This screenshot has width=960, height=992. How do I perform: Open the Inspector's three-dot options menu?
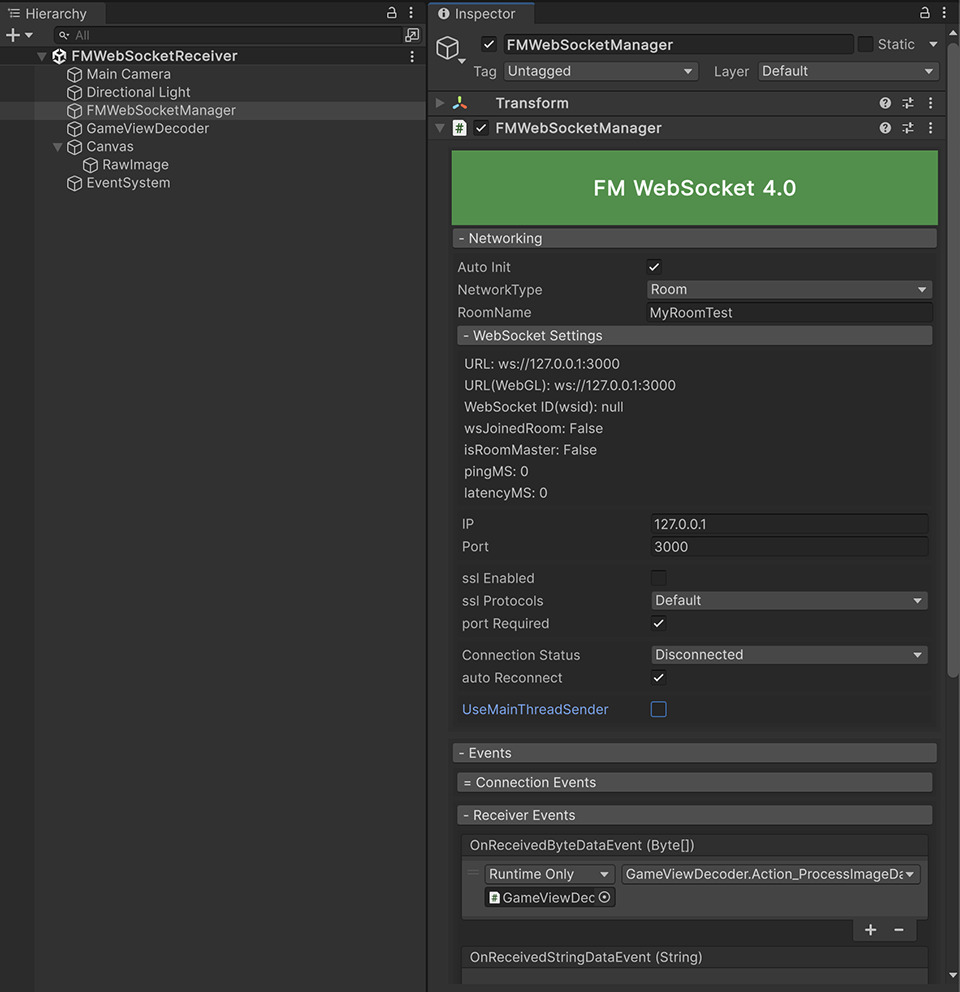click(943, 13)
